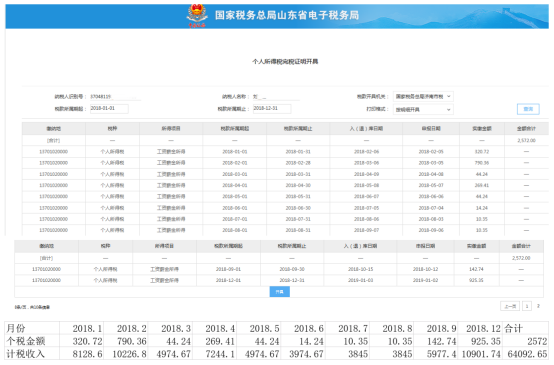Screen dimensions: 554x365
Task: Click the blue 开具 issue button
Action: (x=279, y=292)
